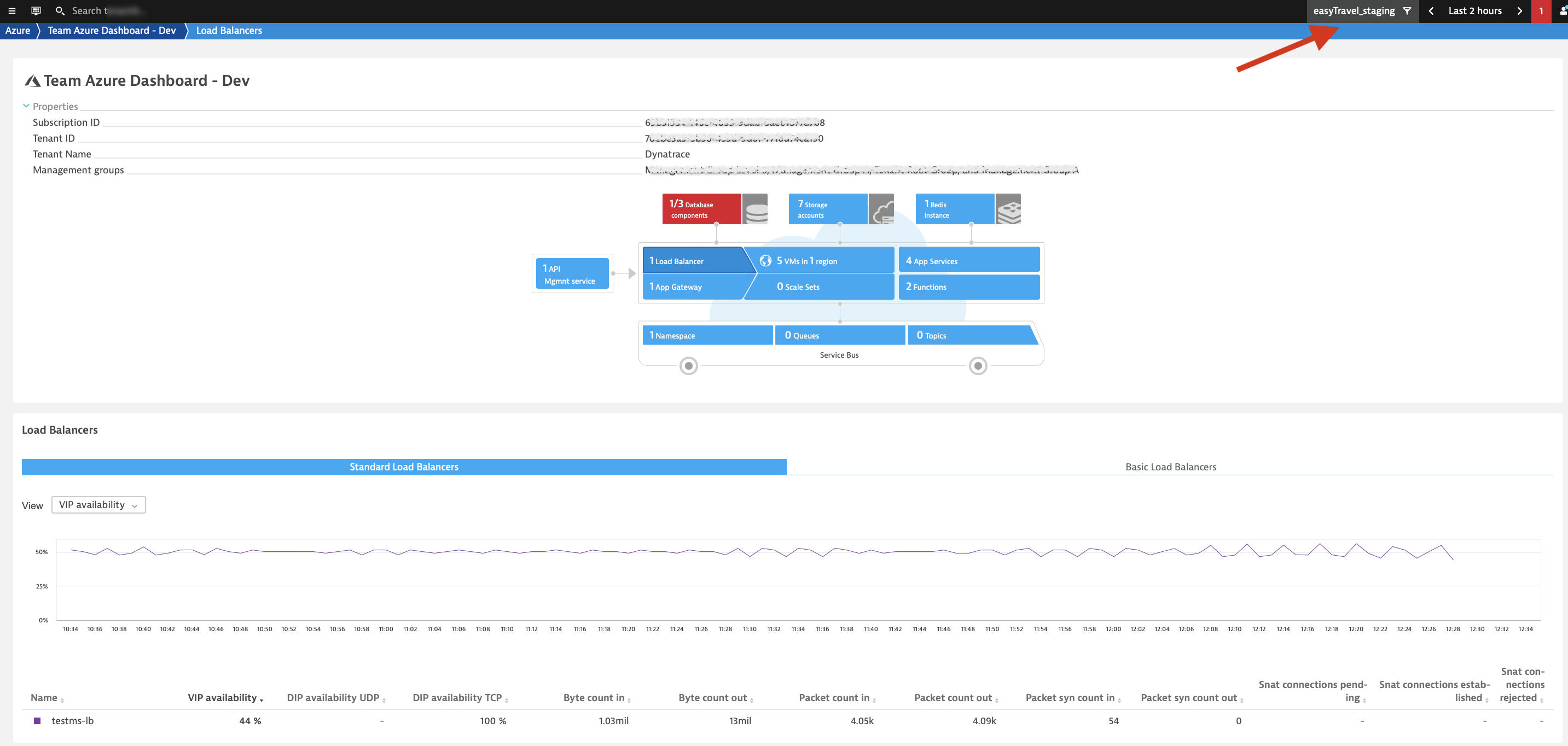This screenshot has height=746, width=1568.
Task: Click the Azure logo beside dashboard title
Action: (x=32, y=81)
